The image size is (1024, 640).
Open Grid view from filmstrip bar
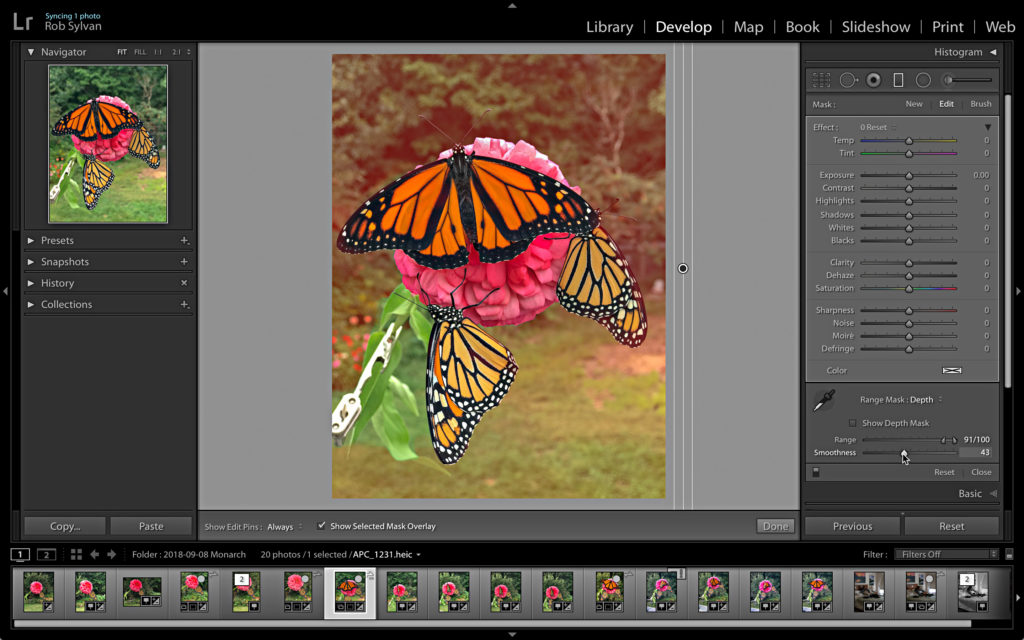tap(76, 554)
